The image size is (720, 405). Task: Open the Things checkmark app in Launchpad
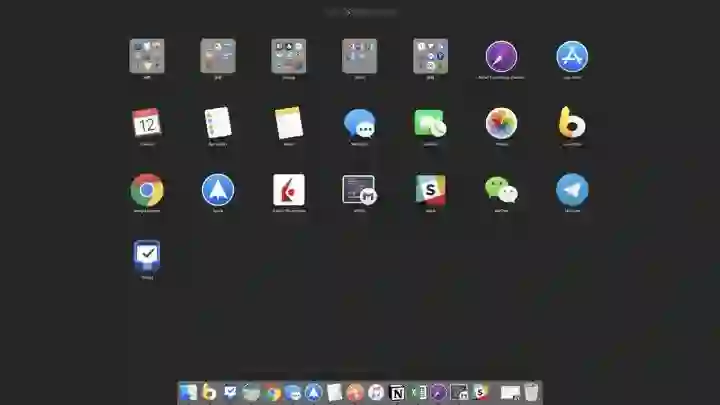click(x=147, y=256)
